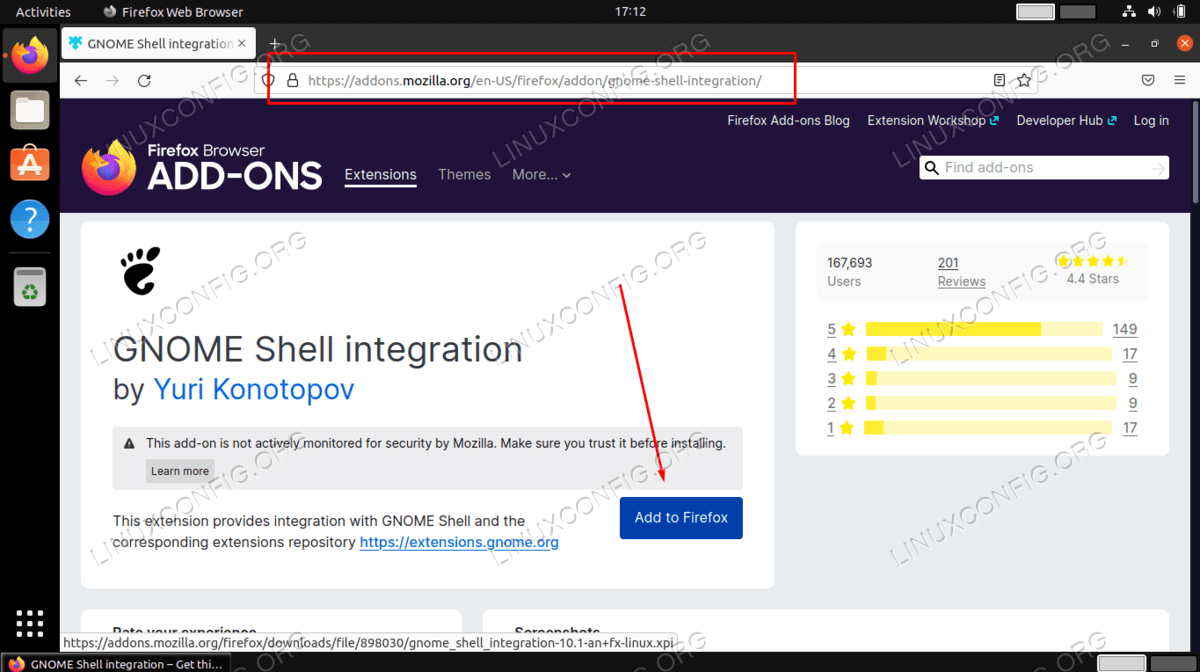The height and width of the screenshot is (672, 1200).
Task: Open a new tab with plus button
Action: (275, 44)
